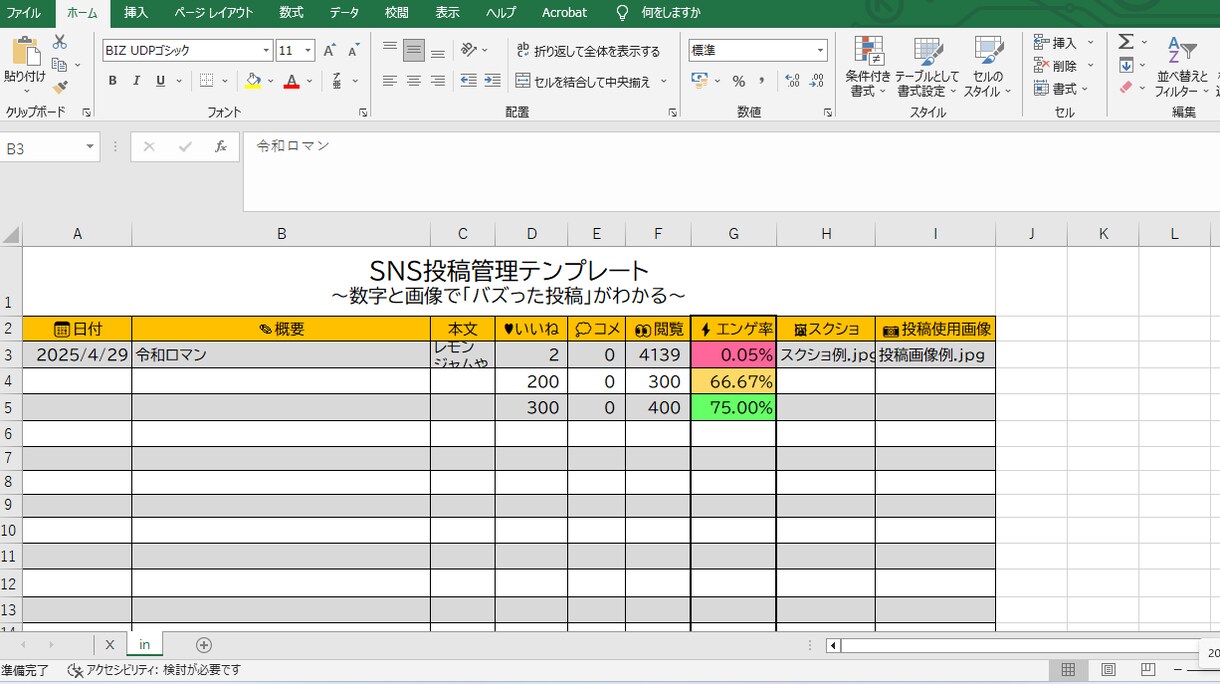The height and width of the screenshot is (684, 1220).
Task: Toggle Italic formatting
Action: (136, 81)
